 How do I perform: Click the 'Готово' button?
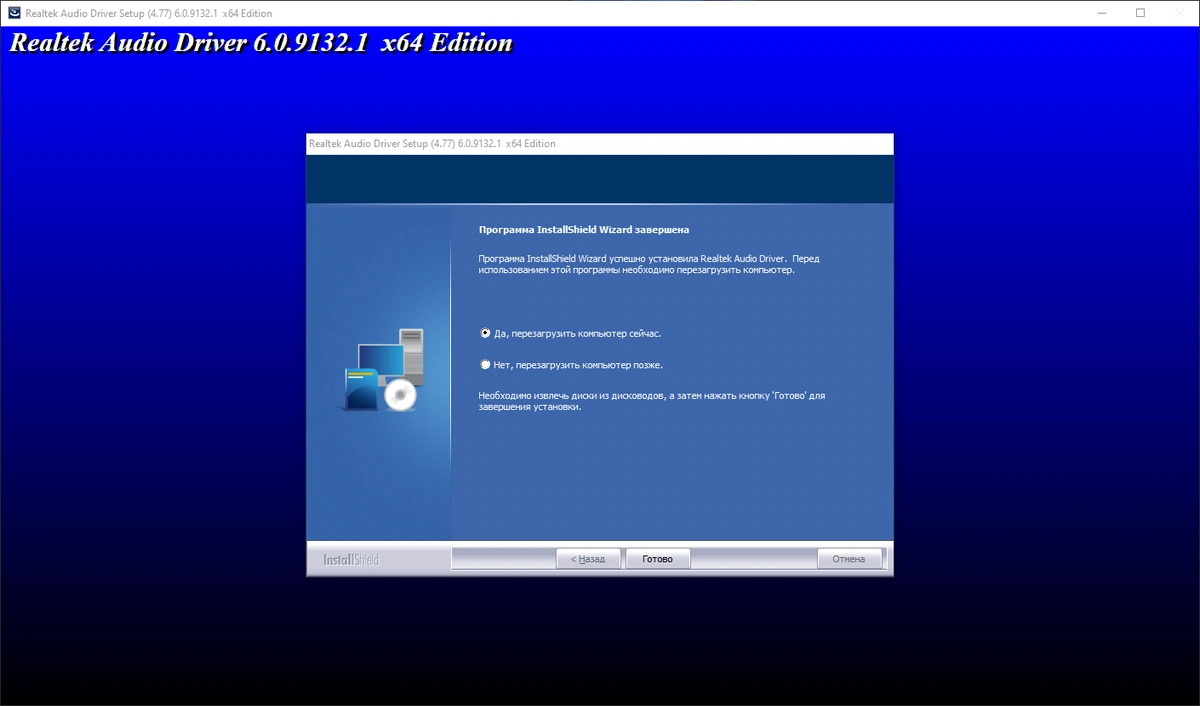658,559
